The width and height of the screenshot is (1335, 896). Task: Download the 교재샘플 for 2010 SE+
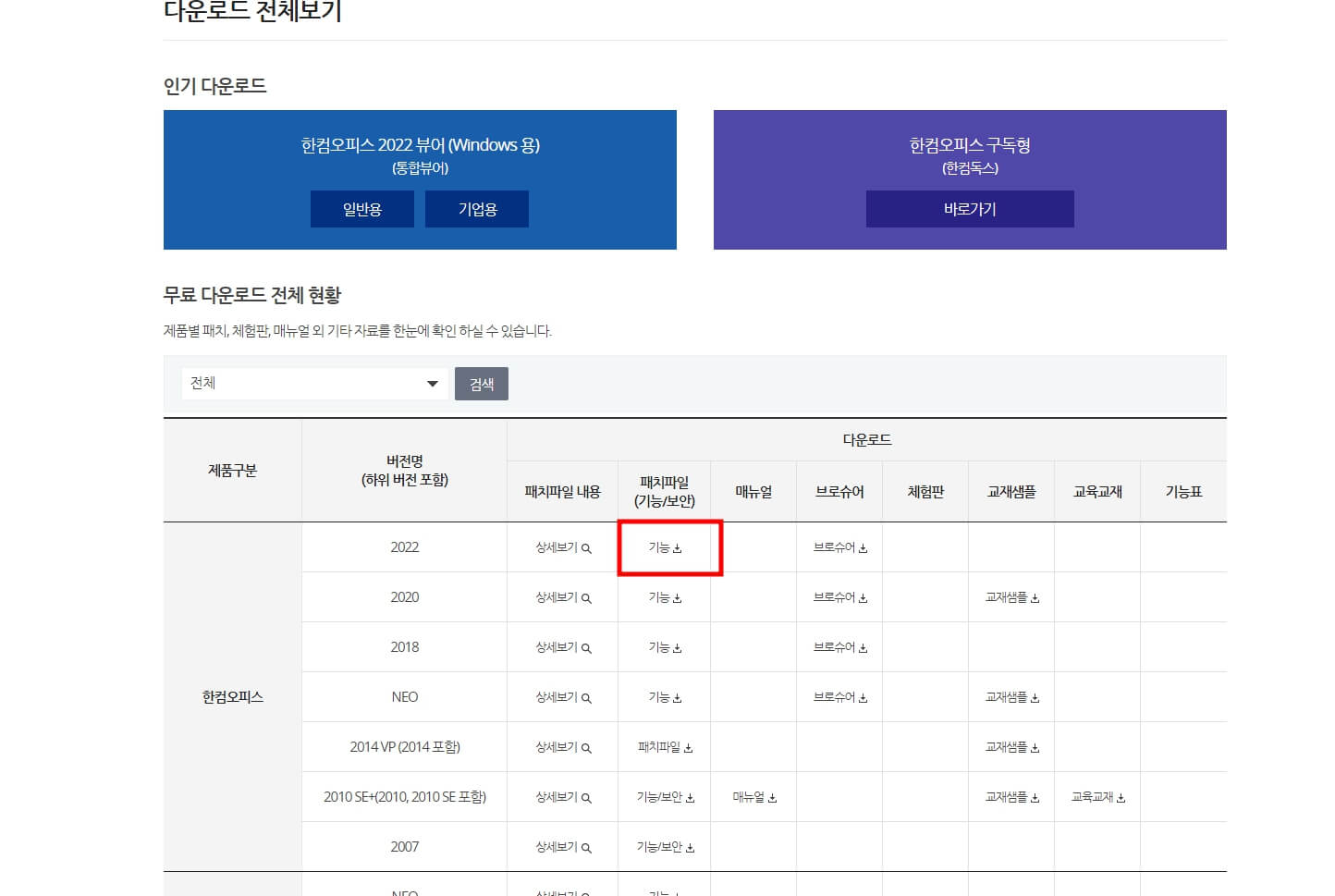[x=1011, y=797]
